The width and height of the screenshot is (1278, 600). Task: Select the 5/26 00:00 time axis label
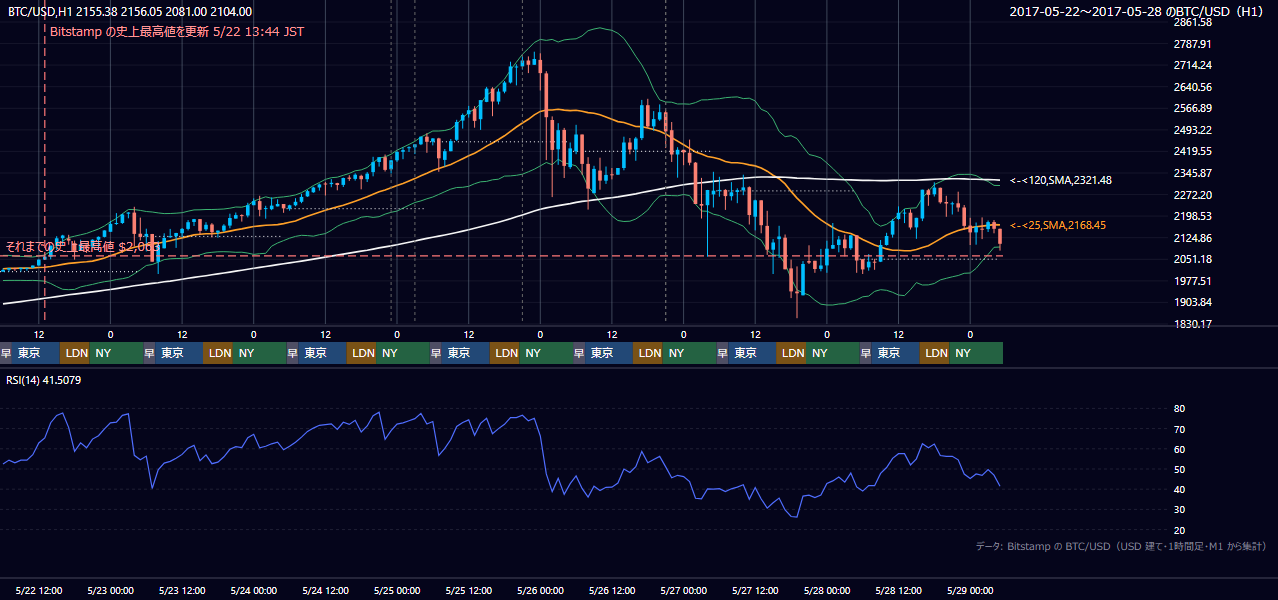[x=541, y=590]
